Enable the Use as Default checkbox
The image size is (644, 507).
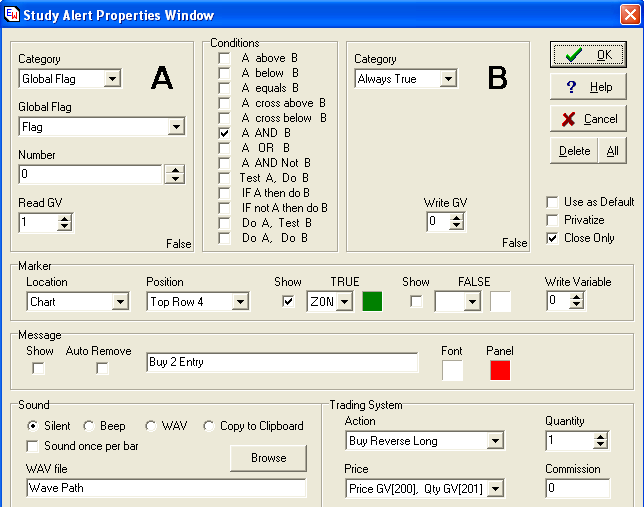(x=552, y=202)
